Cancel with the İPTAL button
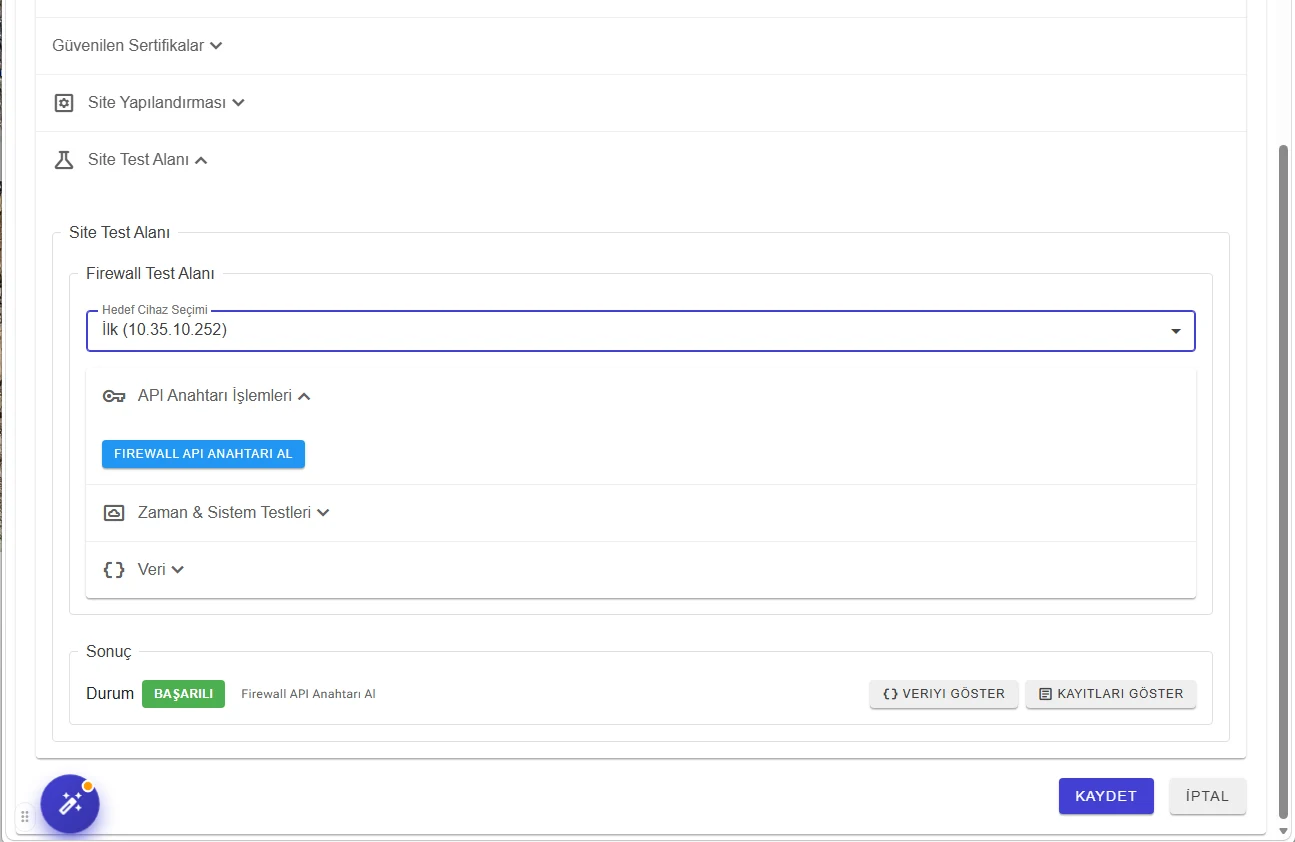1295x842 pixels. (1208, 796)
